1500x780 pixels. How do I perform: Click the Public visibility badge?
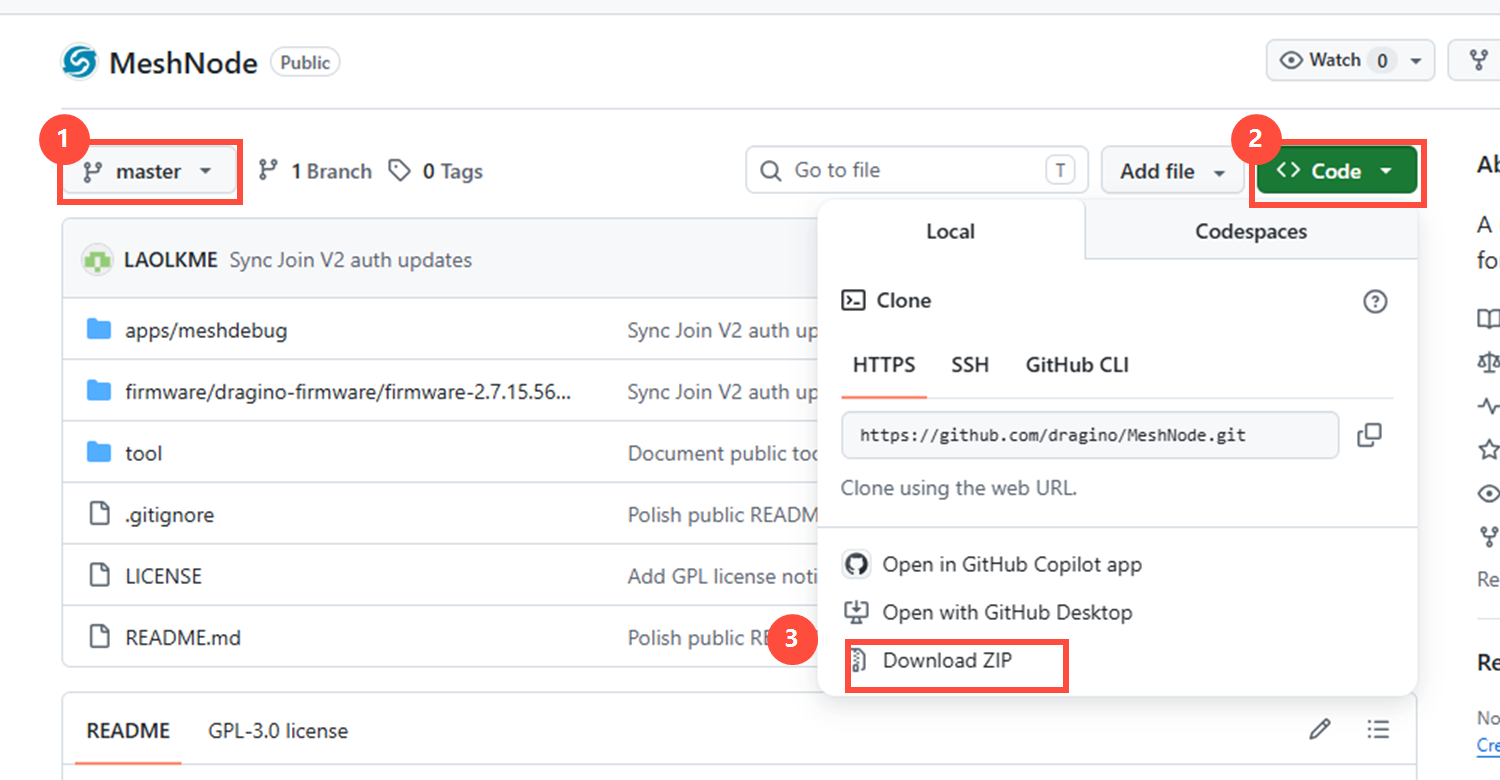305,62
